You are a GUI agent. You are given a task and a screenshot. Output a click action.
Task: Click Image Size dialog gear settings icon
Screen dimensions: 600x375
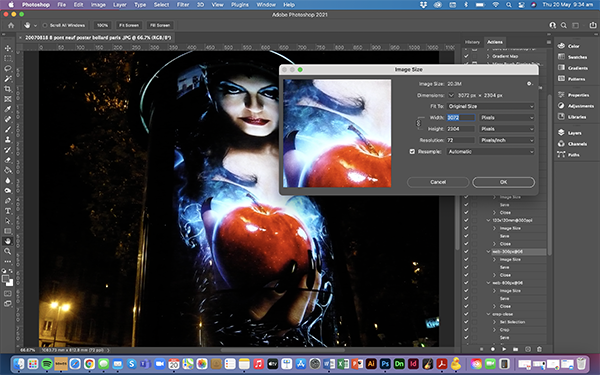pos(529,83)
